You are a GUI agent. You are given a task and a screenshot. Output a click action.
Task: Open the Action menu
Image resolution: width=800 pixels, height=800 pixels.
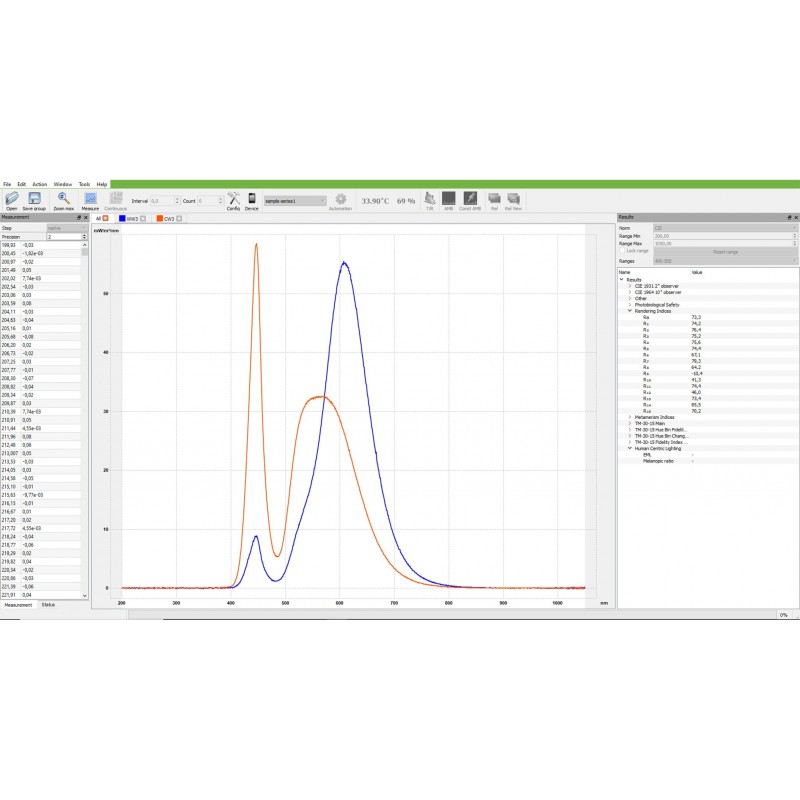[39, 184]
